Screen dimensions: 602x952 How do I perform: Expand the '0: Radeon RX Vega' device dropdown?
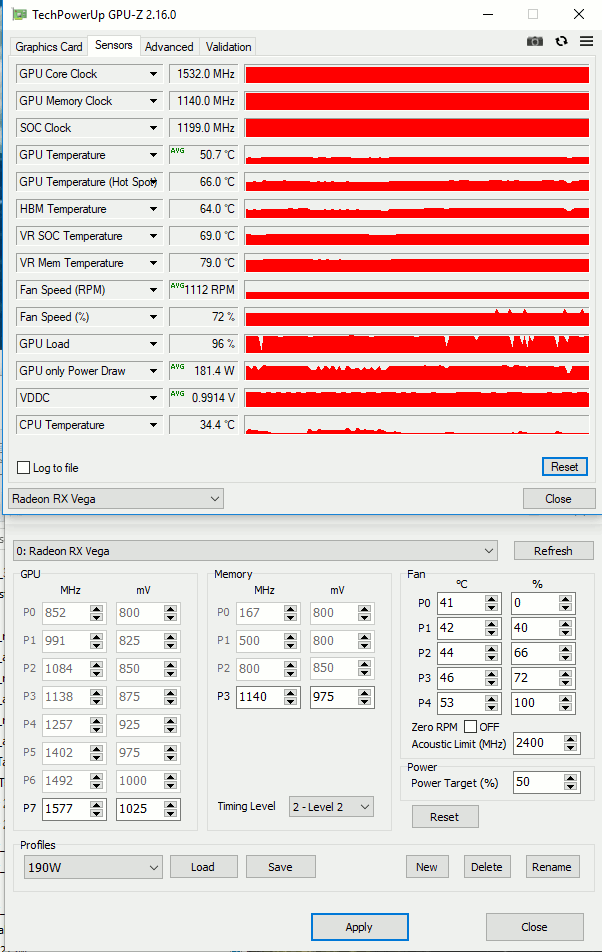[255, 551]
